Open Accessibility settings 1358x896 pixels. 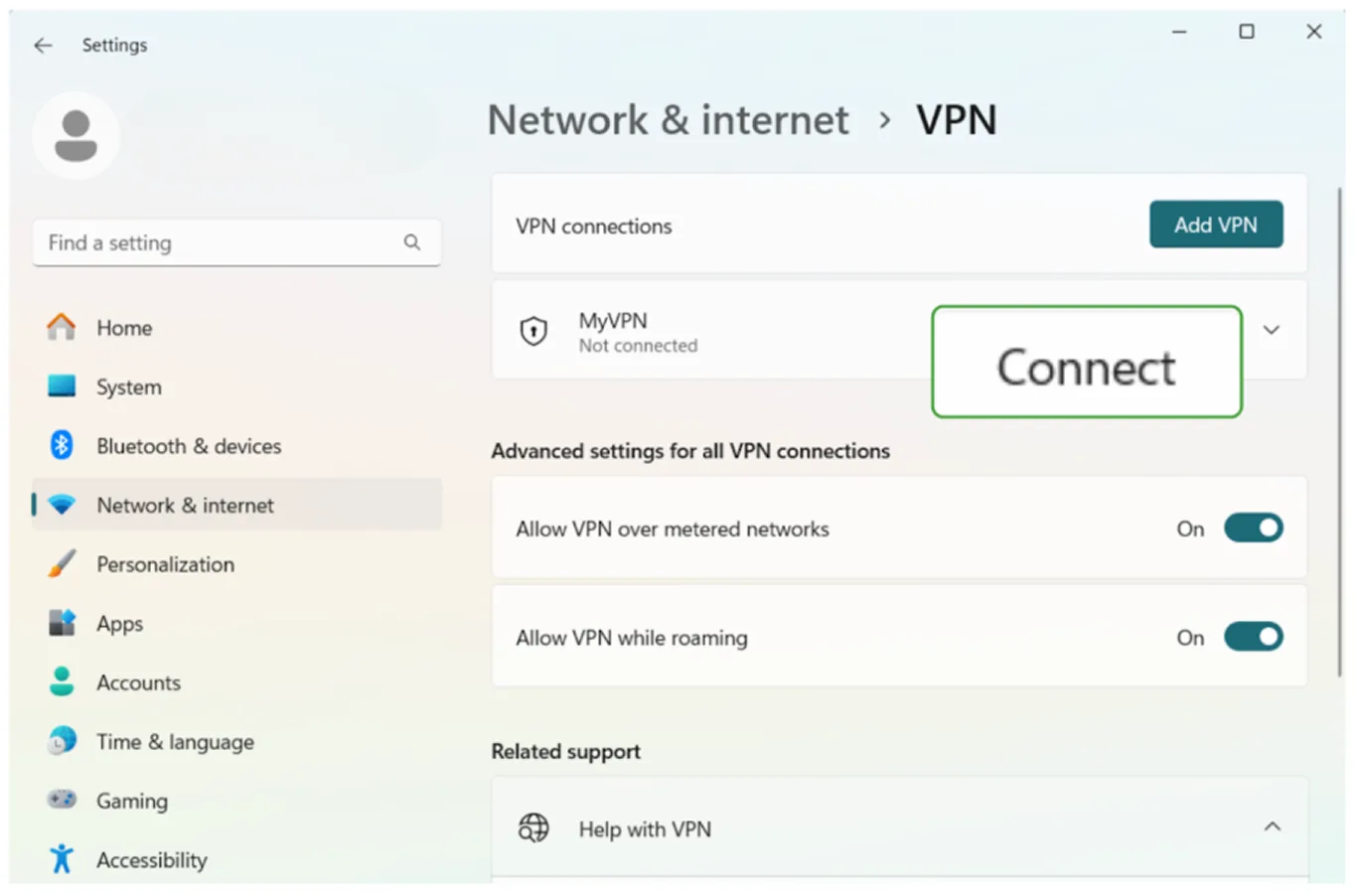click(x=61, y=859)
